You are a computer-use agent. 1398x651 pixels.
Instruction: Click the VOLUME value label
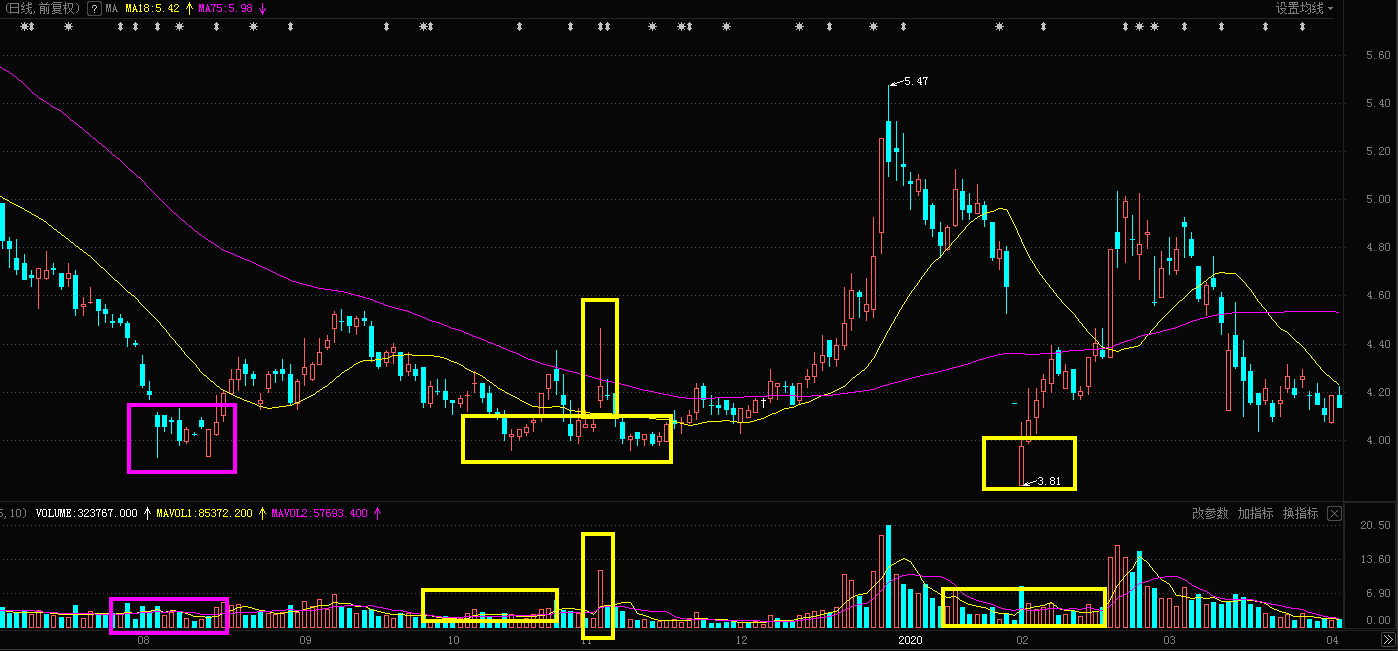point(86,513)
